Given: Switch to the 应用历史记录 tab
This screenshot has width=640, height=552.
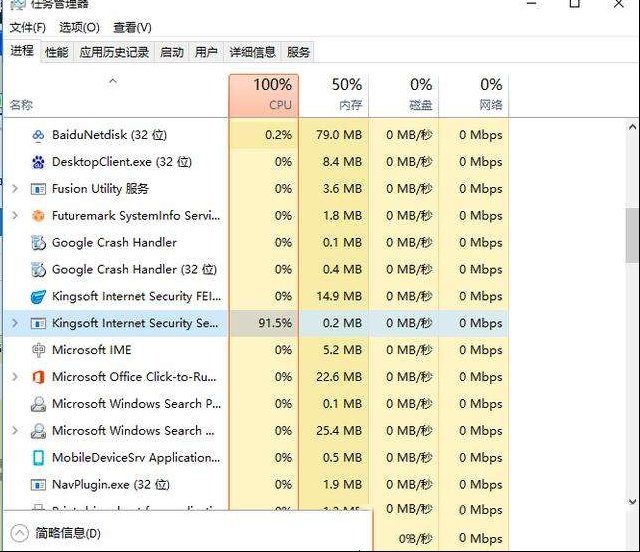Looking at the screenshot, I should coord(114,52).
